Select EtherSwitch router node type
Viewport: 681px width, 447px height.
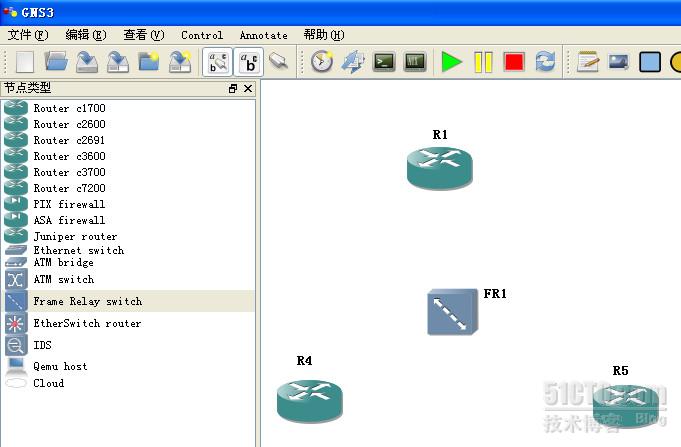[x=129, y=323]
